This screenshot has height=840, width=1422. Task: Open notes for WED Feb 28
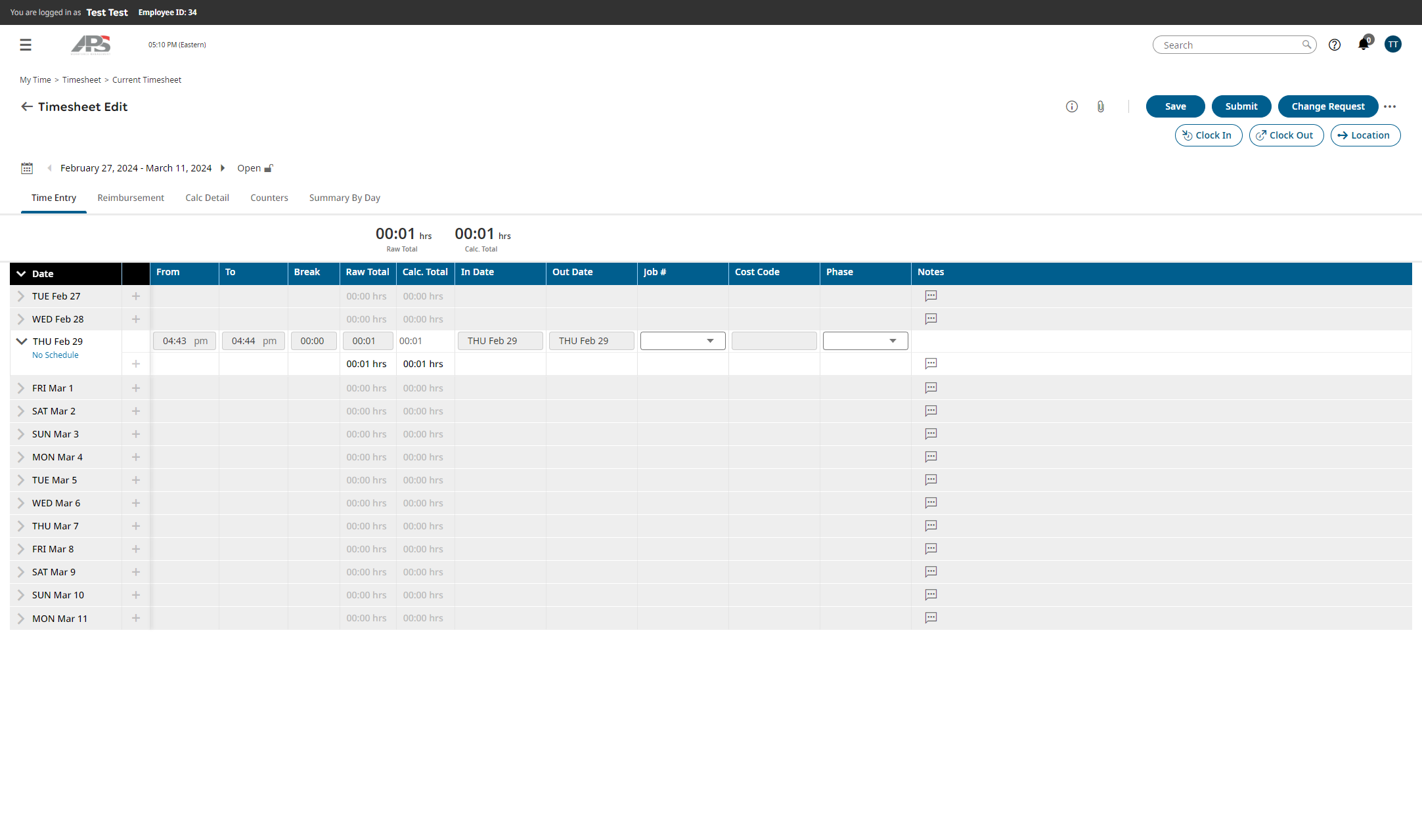click(x=931, y=319)
